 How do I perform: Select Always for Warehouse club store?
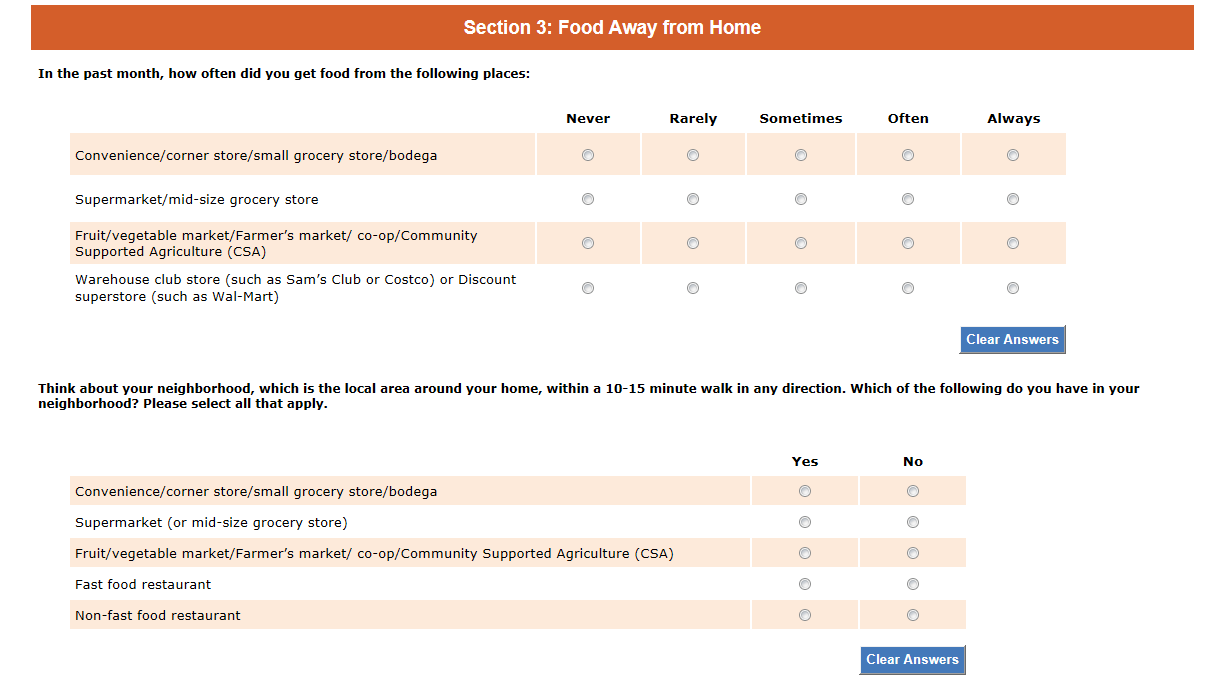pyautogui.click(x=1013, y=288)
